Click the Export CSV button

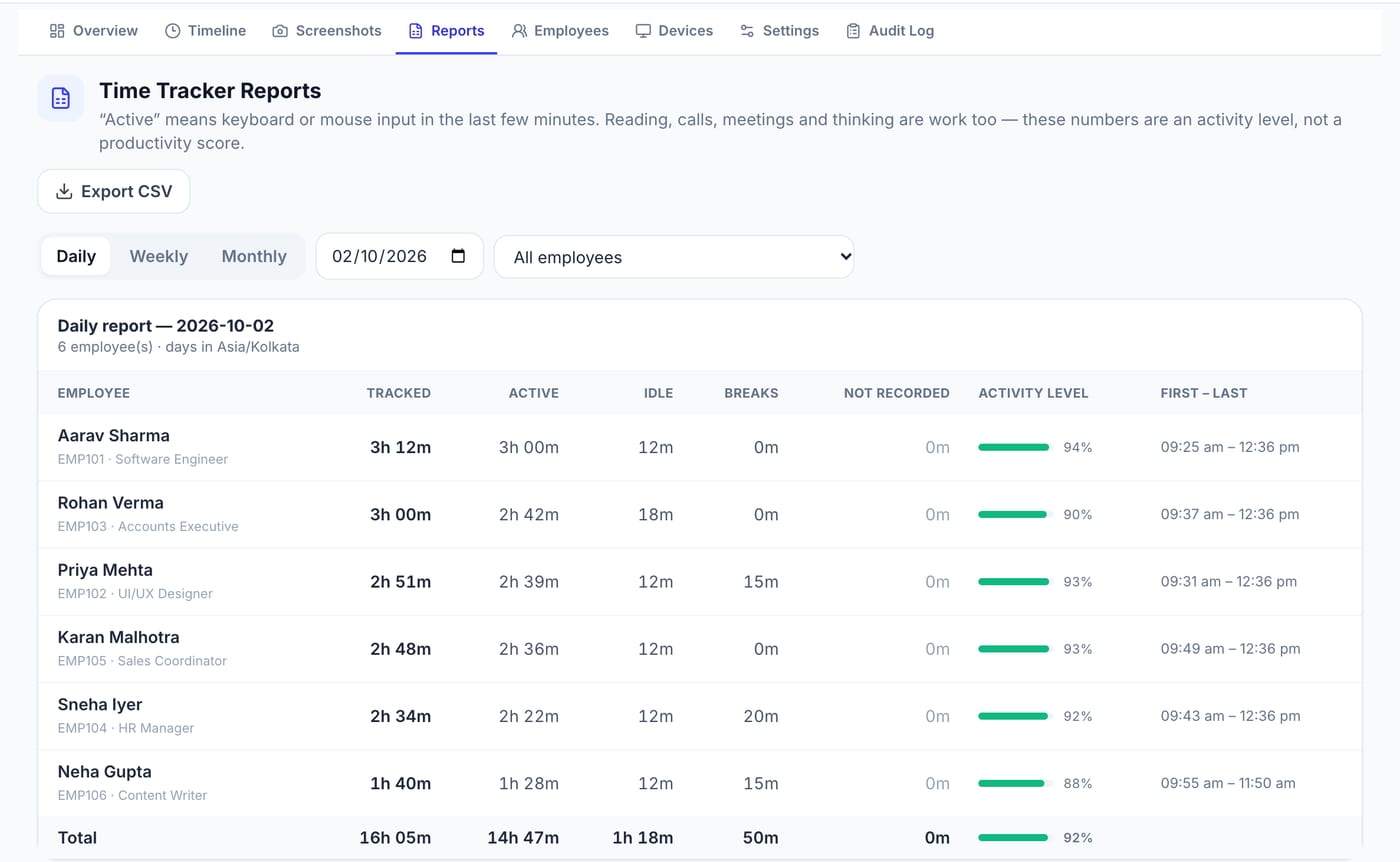tap(114, 192)
